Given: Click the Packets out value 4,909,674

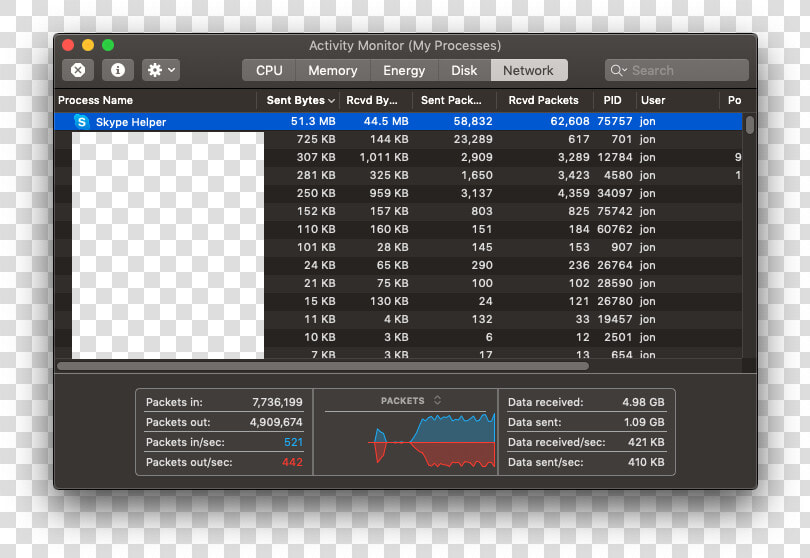Looking at the screenshot, I should click(x=276, y=422).
